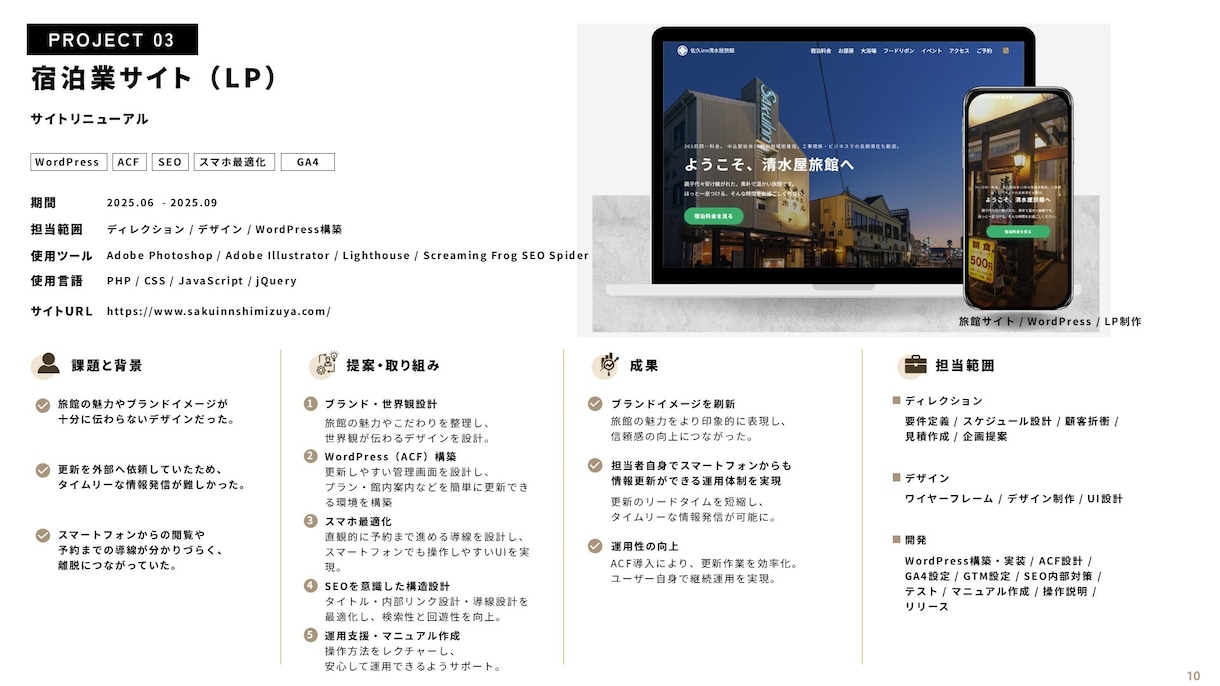Click the number 3 circle for スマホ最適化

(x=311, y=521)
